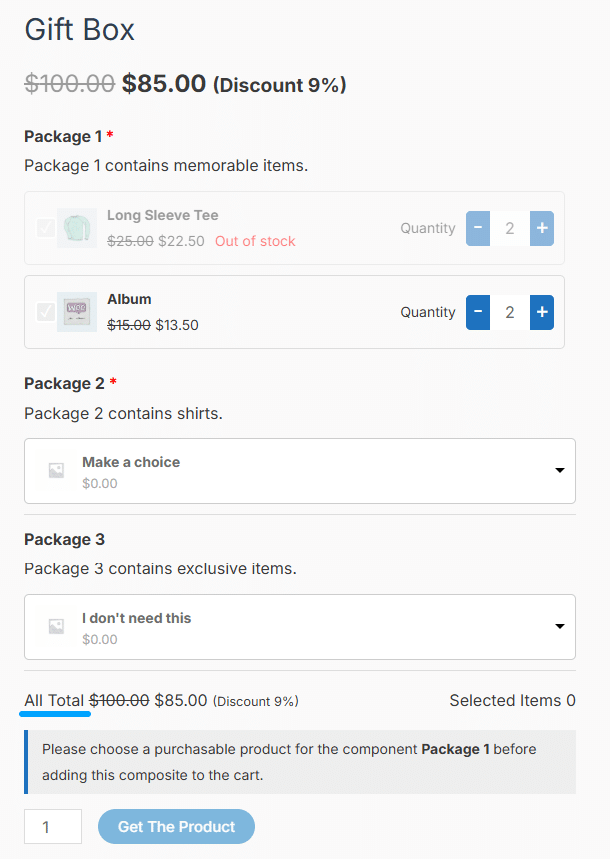Click placeholder image icon in Package 3 dropdown
Image resolution: width=610 pixels, height=859 pixels.
tap(56, 626)
